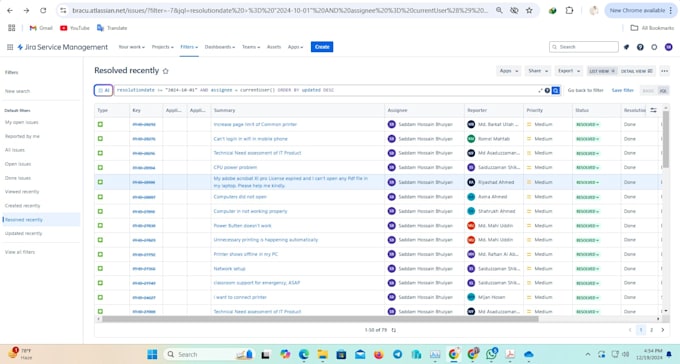Screen dimensions: 680x364
Task: Select My open issues filter
Action: (22, 122)
